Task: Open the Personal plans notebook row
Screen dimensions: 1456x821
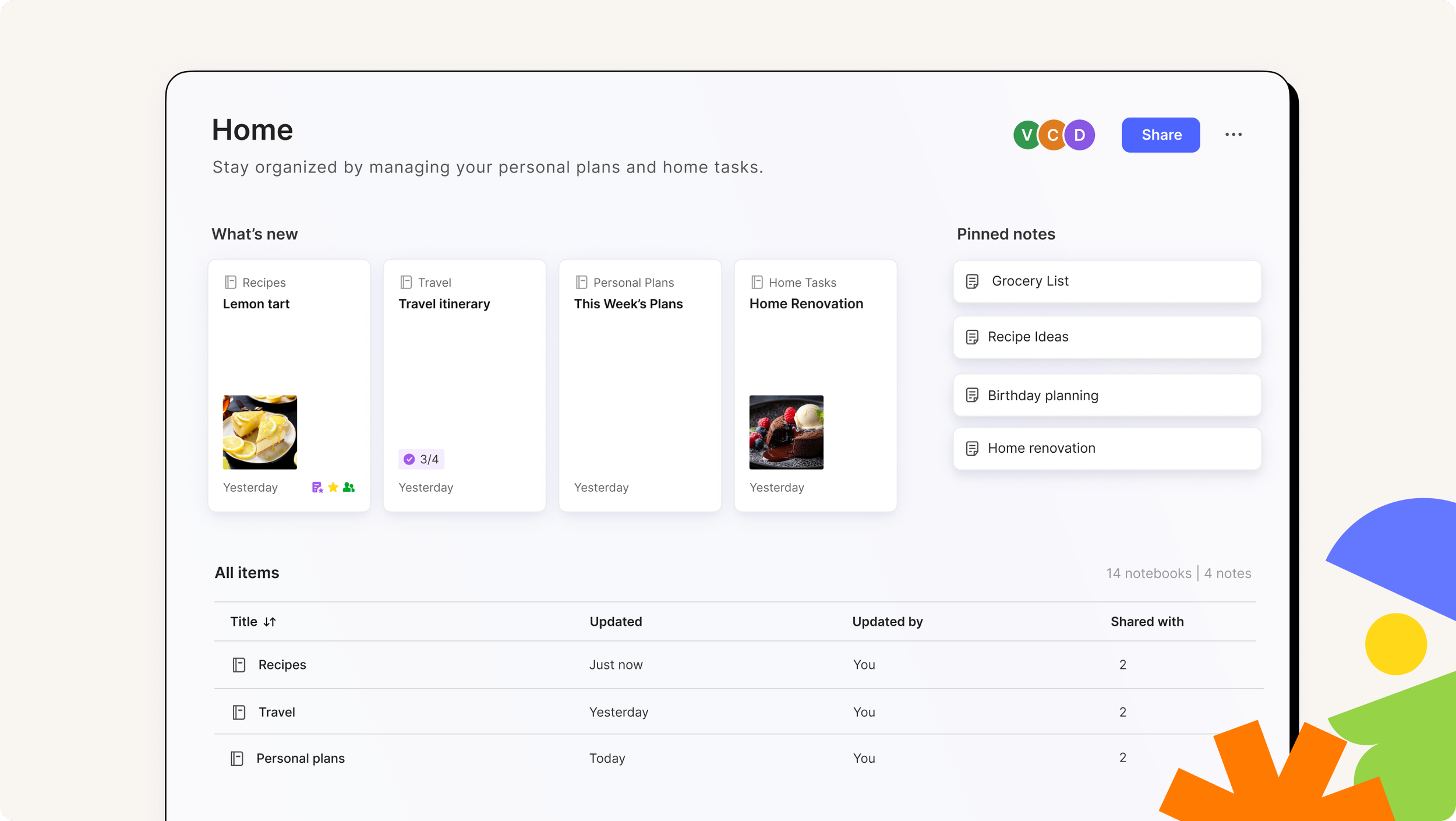Action: pyautogui.click(x=301, y=758)
